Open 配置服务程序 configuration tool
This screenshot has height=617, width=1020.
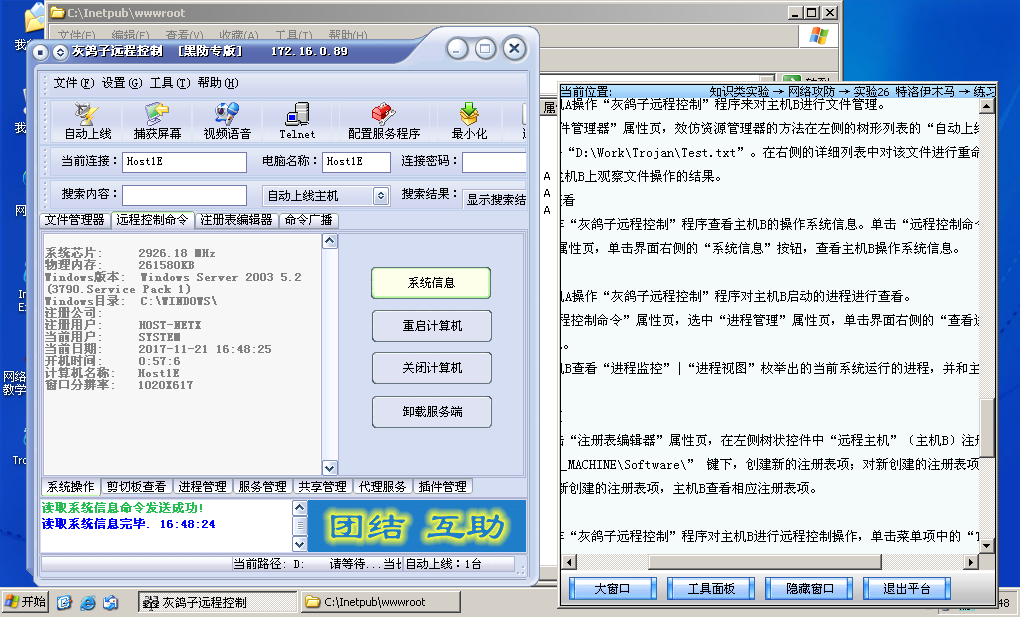click(x=384, y=122)
